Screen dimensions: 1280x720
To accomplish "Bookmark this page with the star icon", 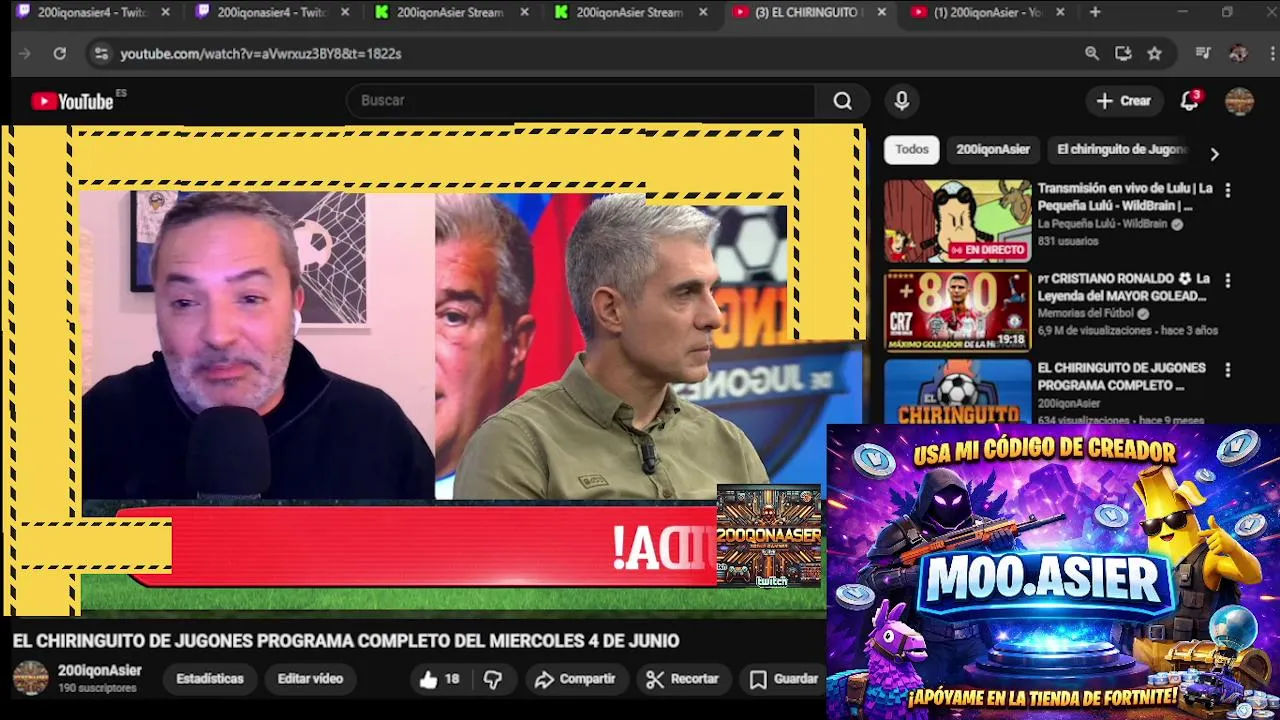I will [x=1155, y=54].
